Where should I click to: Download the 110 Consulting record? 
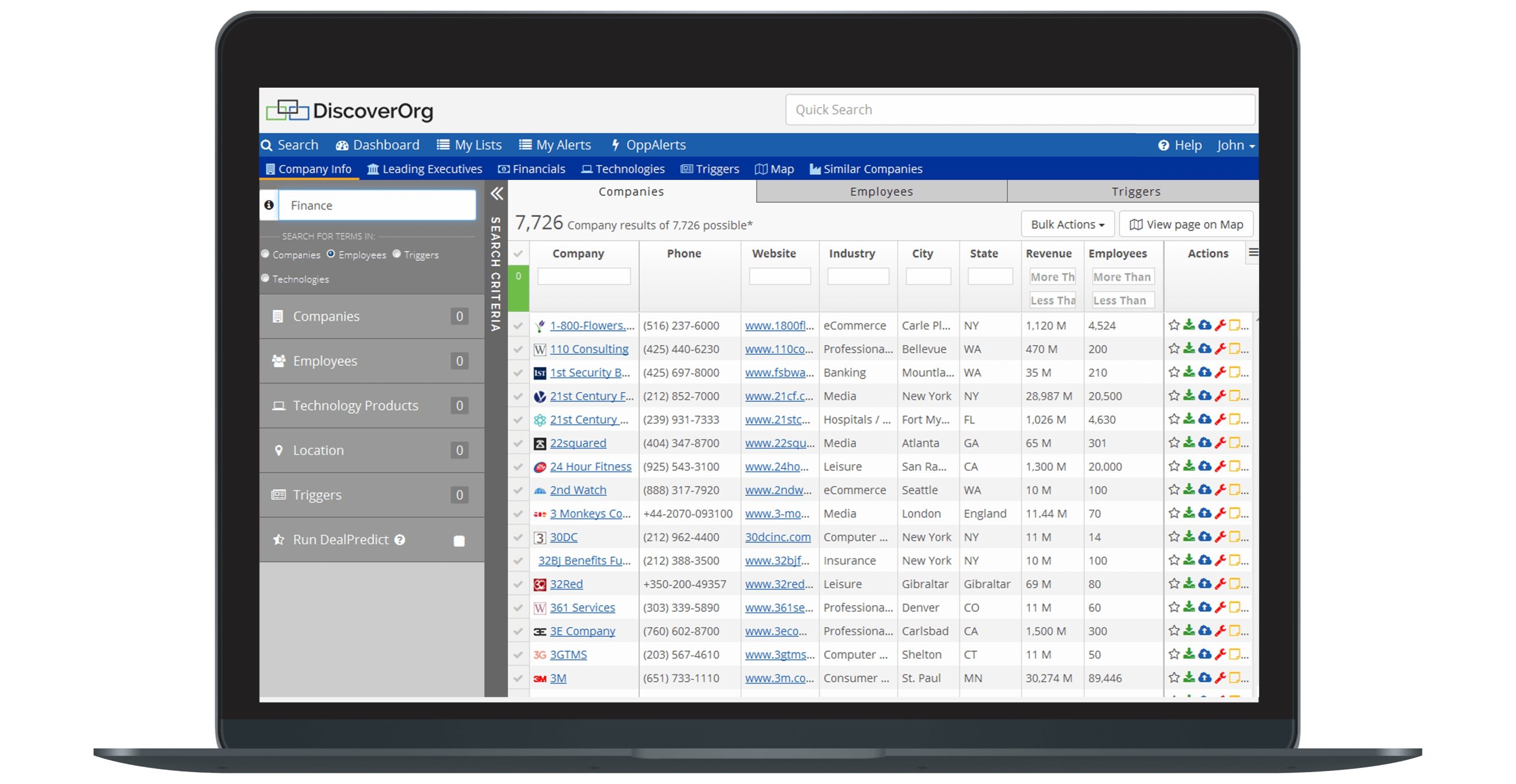(x=1189, y=349)
